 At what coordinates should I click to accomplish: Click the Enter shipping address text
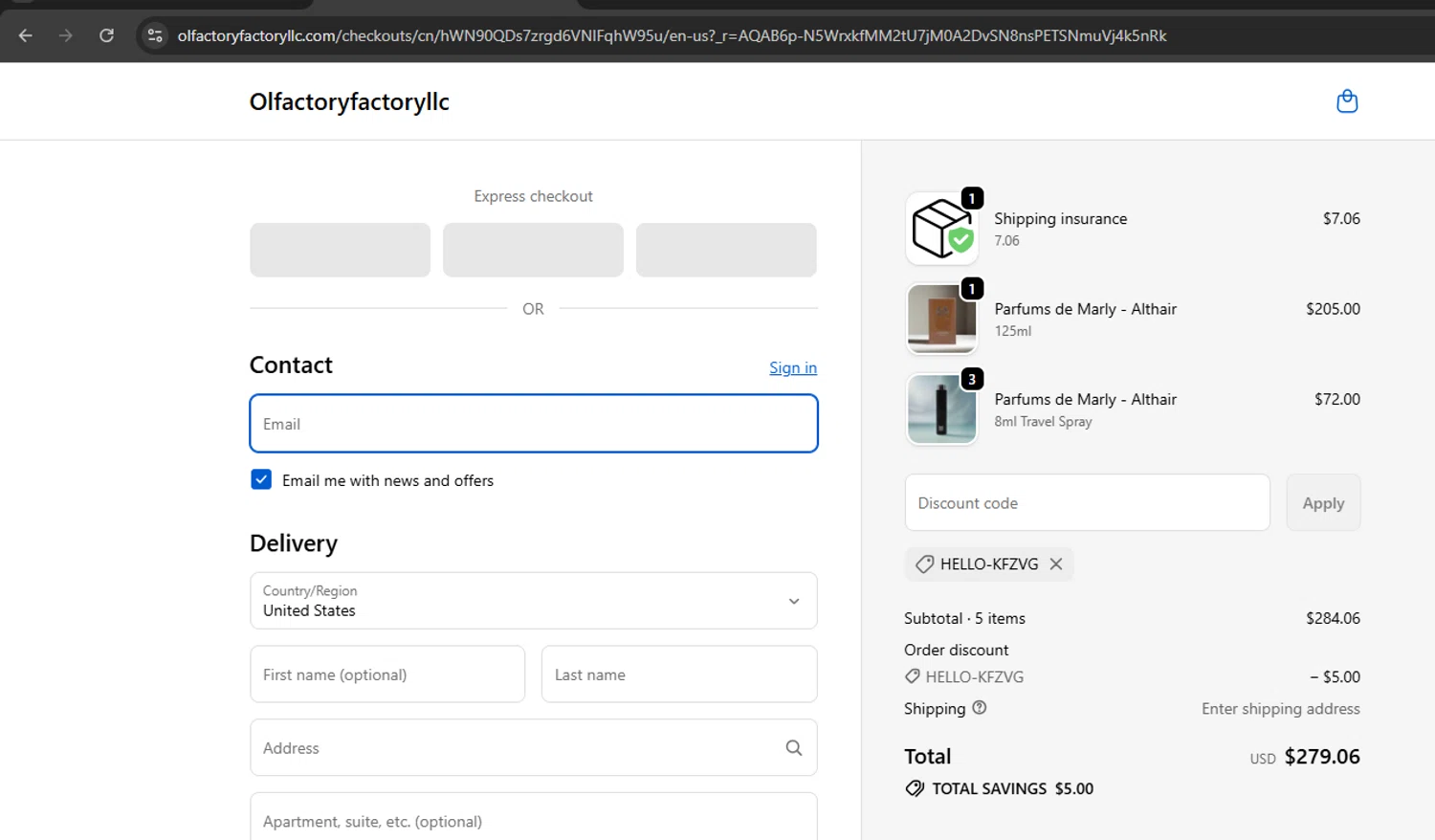point(1281,709)
